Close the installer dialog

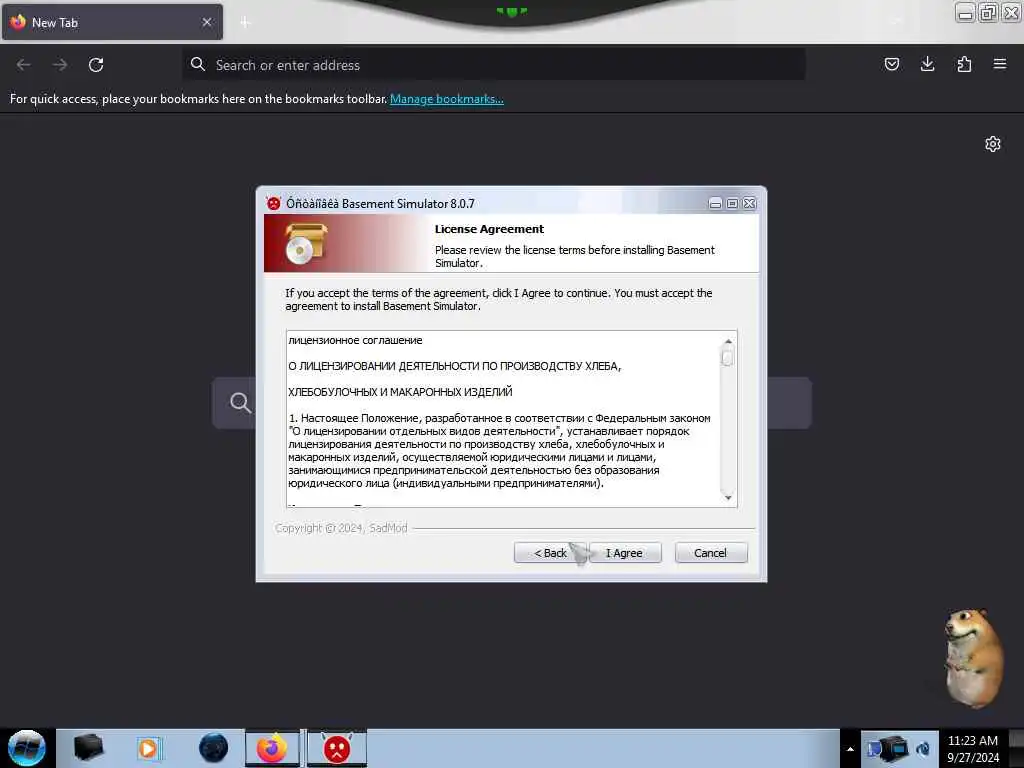[749, 204]
